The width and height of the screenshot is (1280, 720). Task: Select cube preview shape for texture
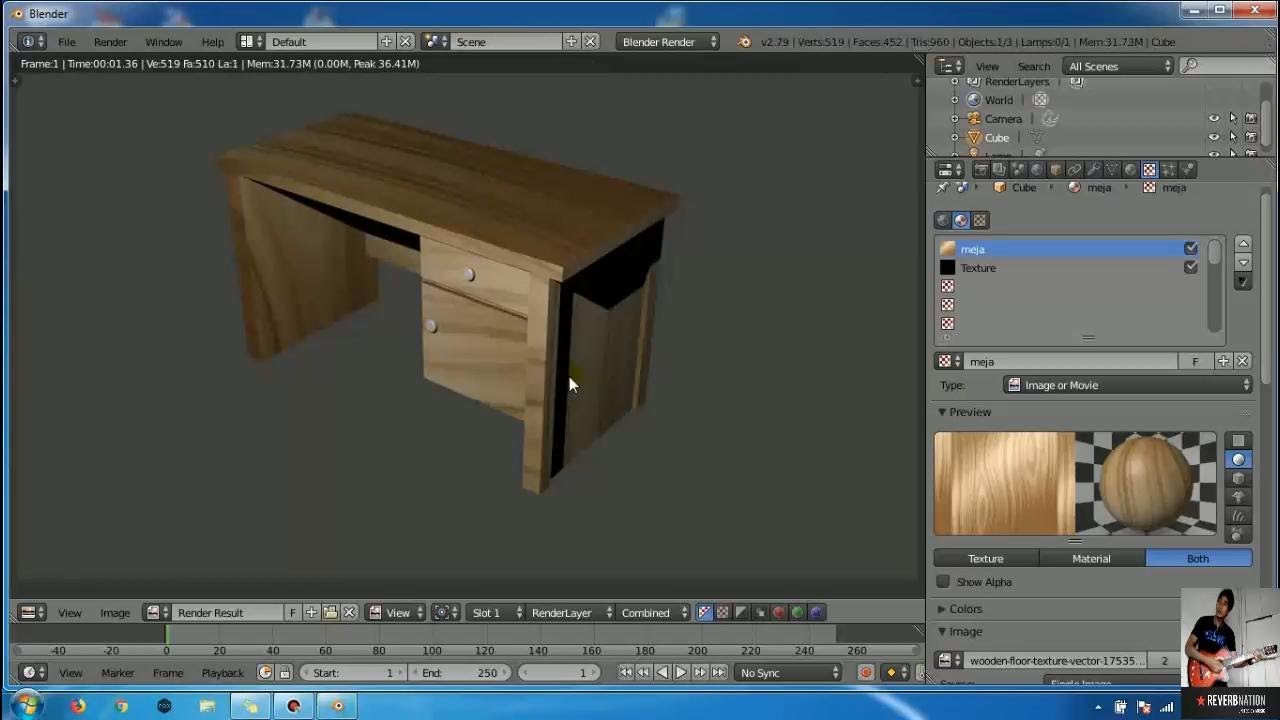click(x=1238, y=478)
